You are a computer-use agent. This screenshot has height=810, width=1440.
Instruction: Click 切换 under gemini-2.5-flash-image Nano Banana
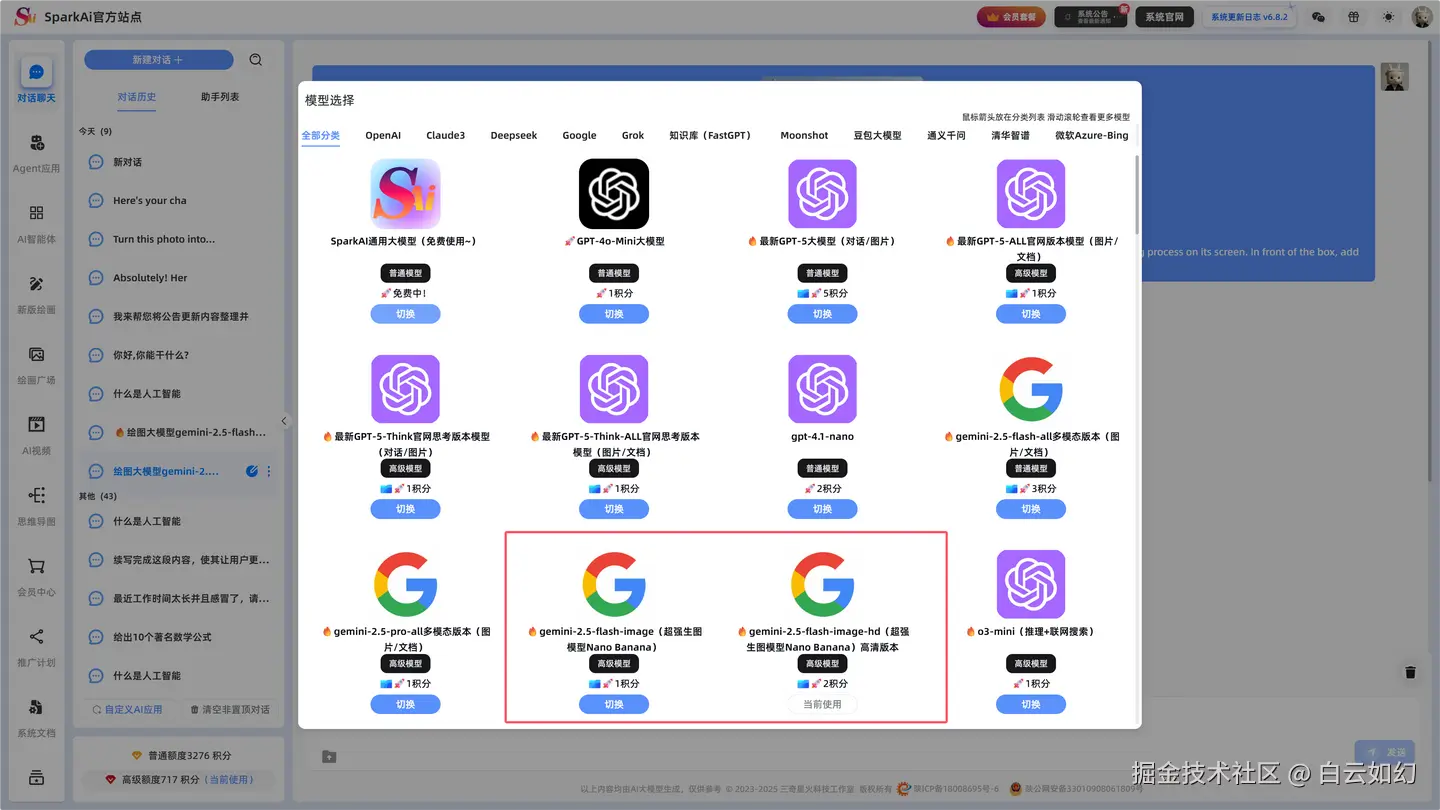pos(614,704)
